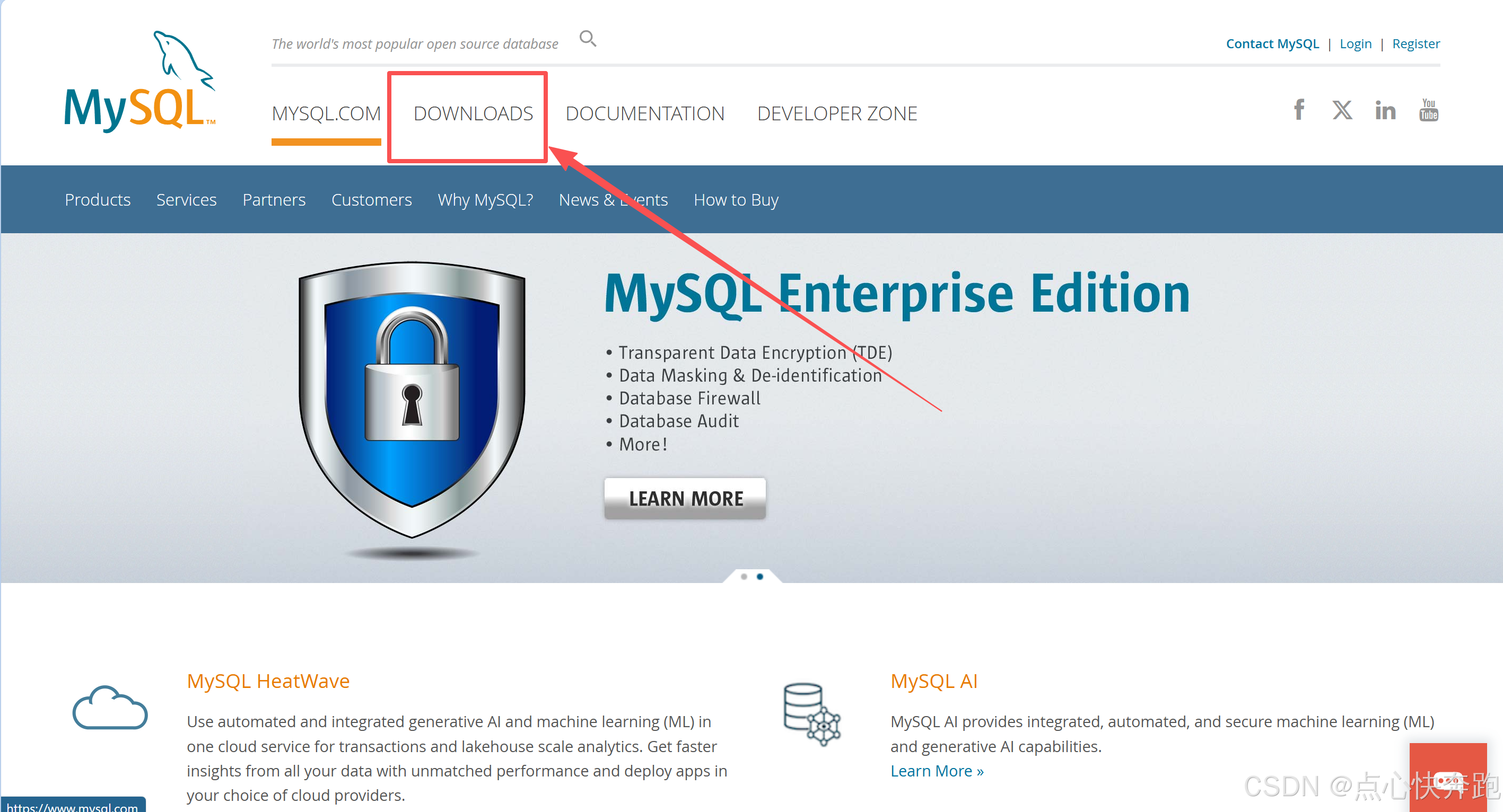Click the MySQL dolphin logo

point(140,81)
